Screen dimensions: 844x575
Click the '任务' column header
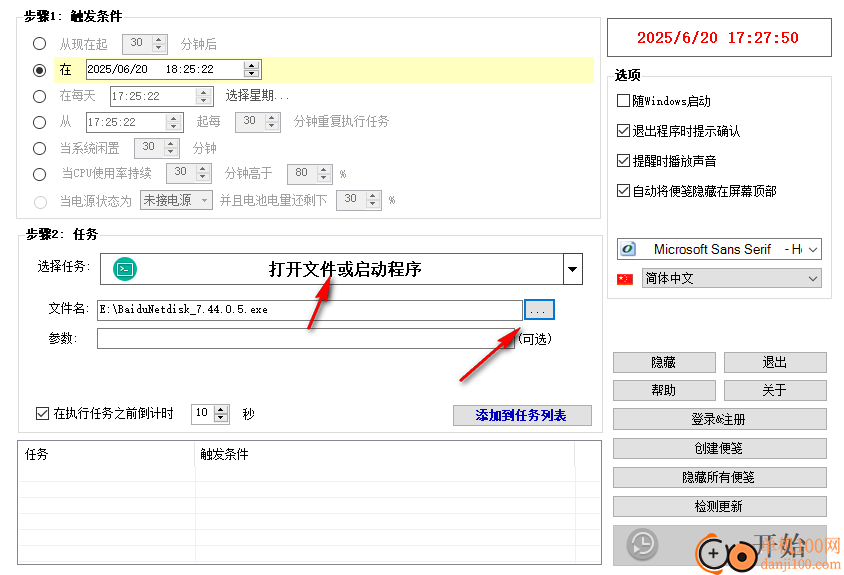tap(107, 454)
